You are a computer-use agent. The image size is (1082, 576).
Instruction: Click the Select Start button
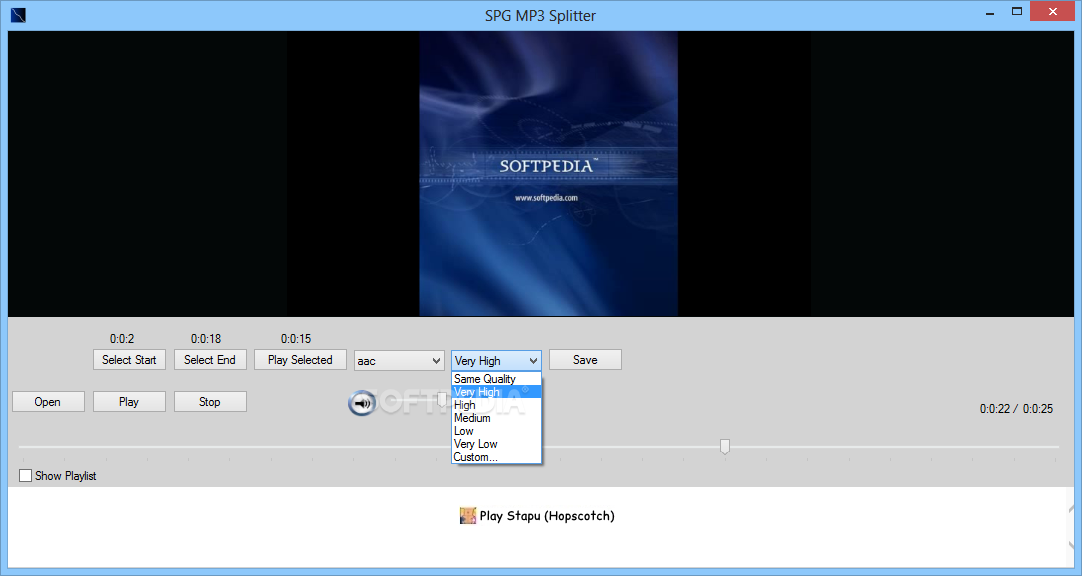[129, 359]
